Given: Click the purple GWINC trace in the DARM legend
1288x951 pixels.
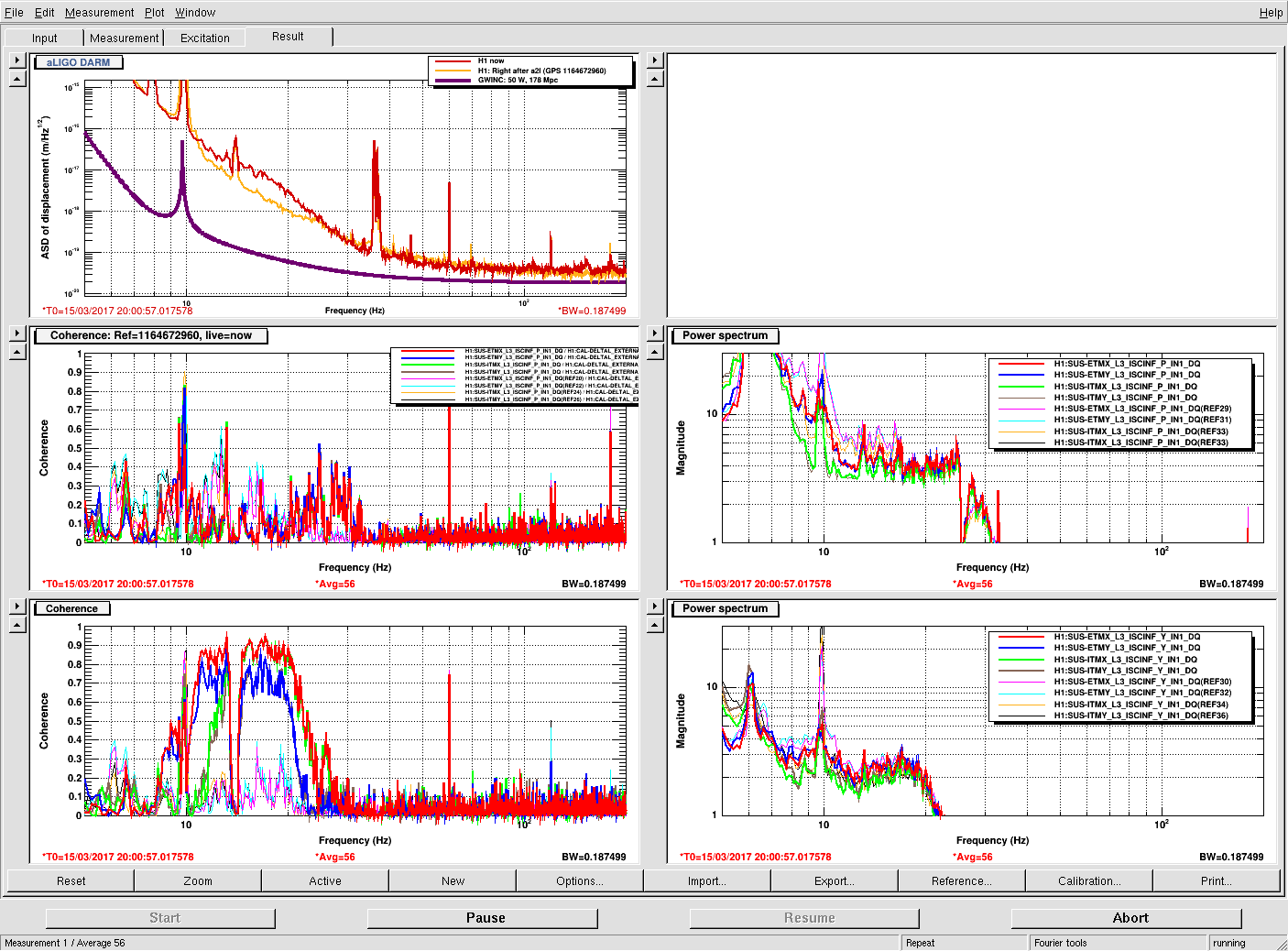Looking at the screenshot, I should pyautogui.click(x=453, y=81).
